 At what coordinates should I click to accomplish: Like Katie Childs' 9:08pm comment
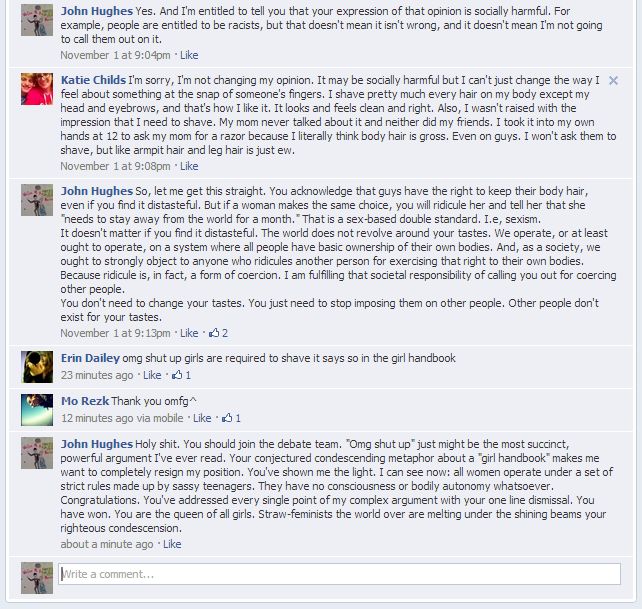pos(189,166)
